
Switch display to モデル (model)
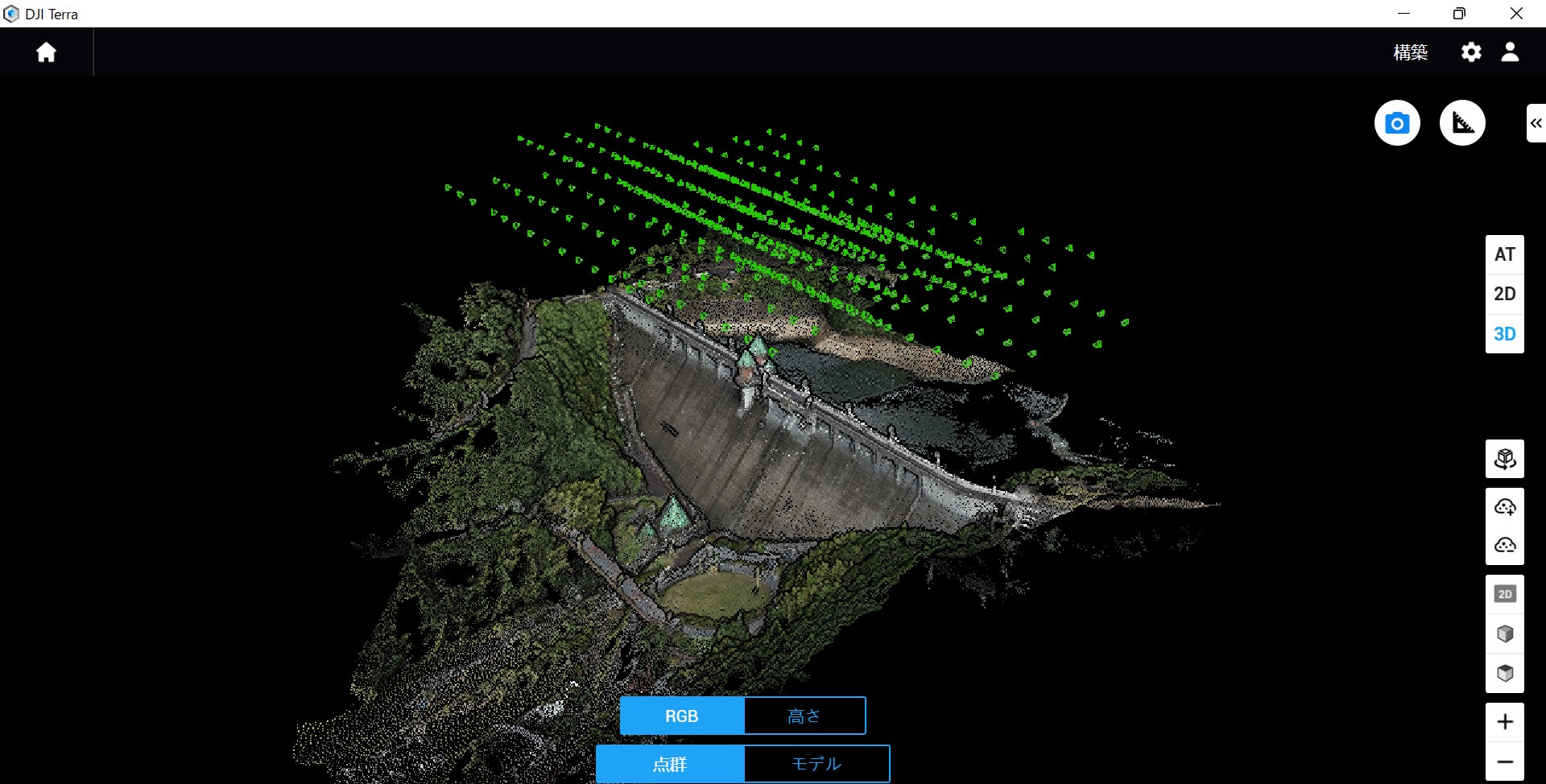click(816, 764)
